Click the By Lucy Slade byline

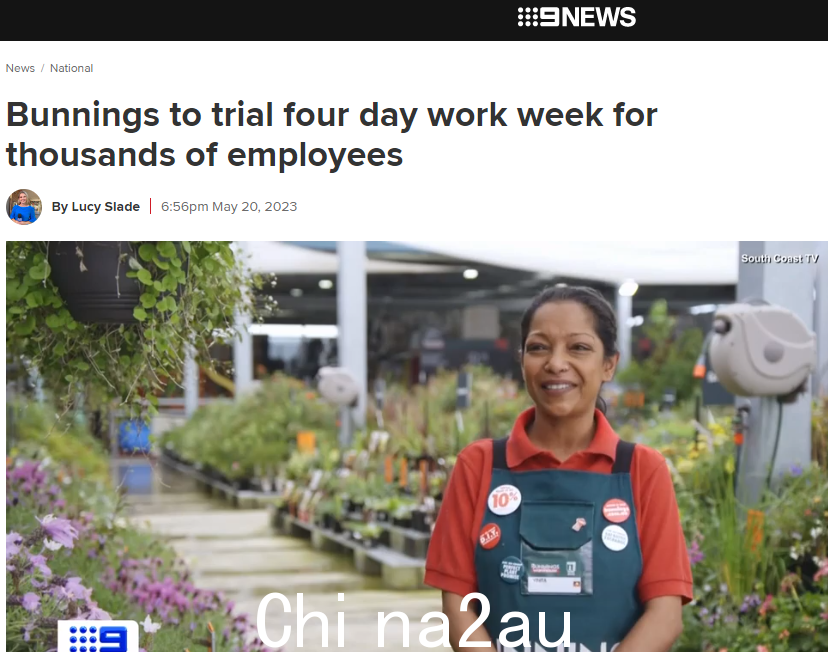tap(96, 206)
